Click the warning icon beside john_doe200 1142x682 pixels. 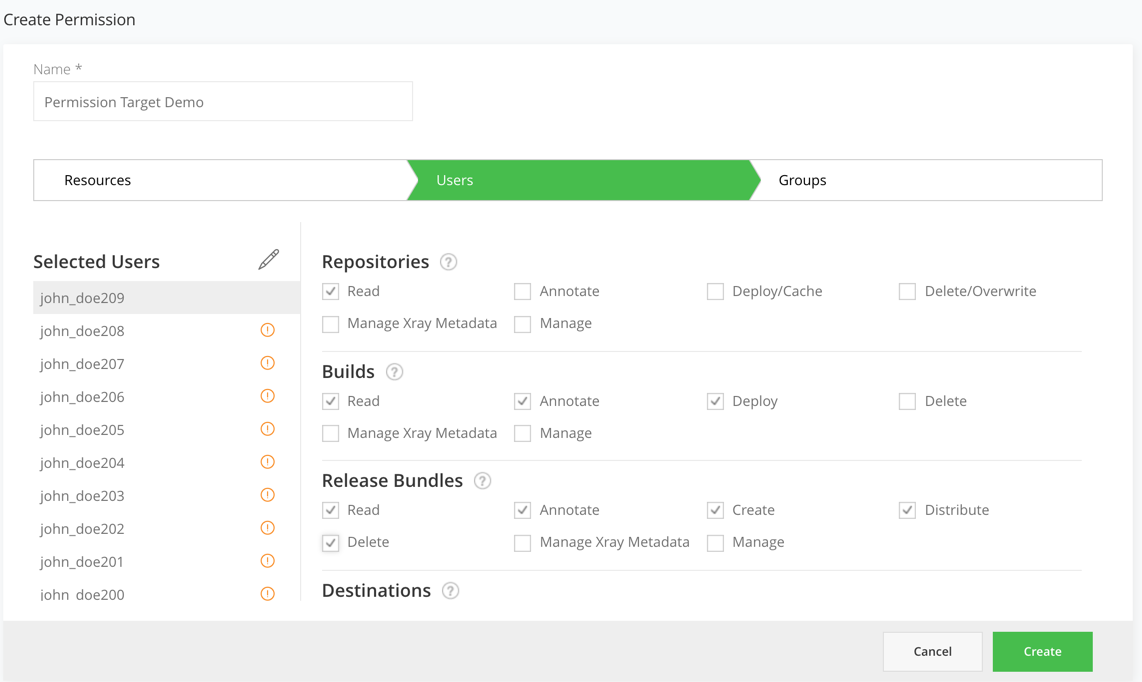pos(267,593)
